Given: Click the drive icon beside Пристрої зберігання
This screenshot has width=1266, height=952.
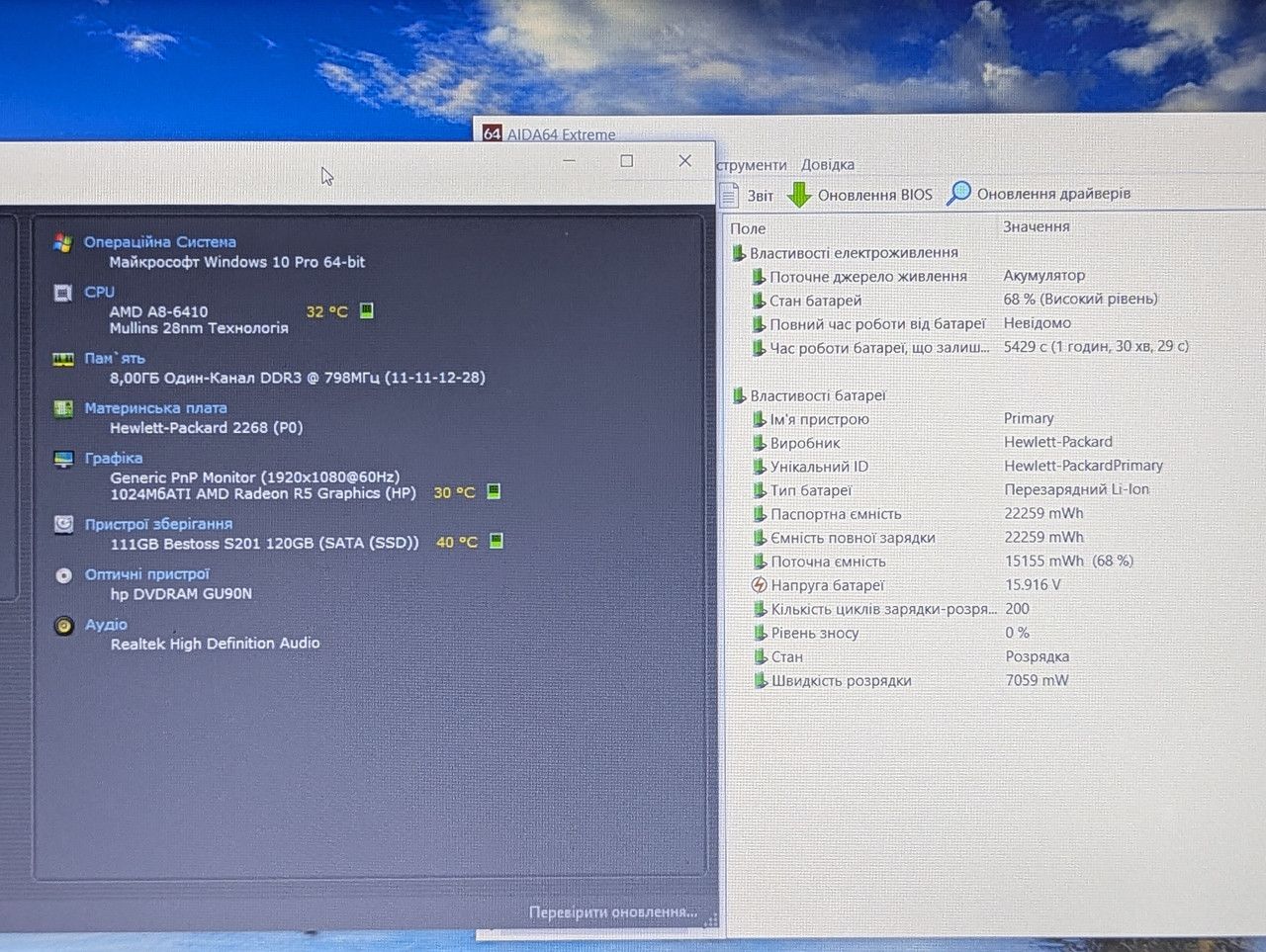Looking at the screenshot, I should coord(63,525).
